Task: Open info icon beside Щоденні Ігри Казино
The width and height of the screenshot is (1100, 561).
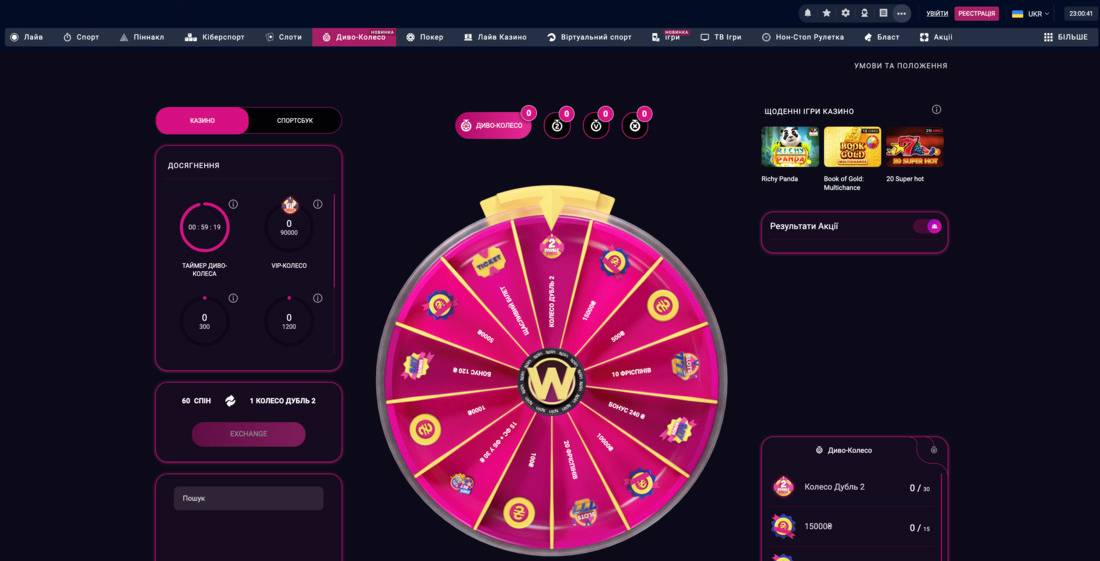Action: tap(936, 109)
